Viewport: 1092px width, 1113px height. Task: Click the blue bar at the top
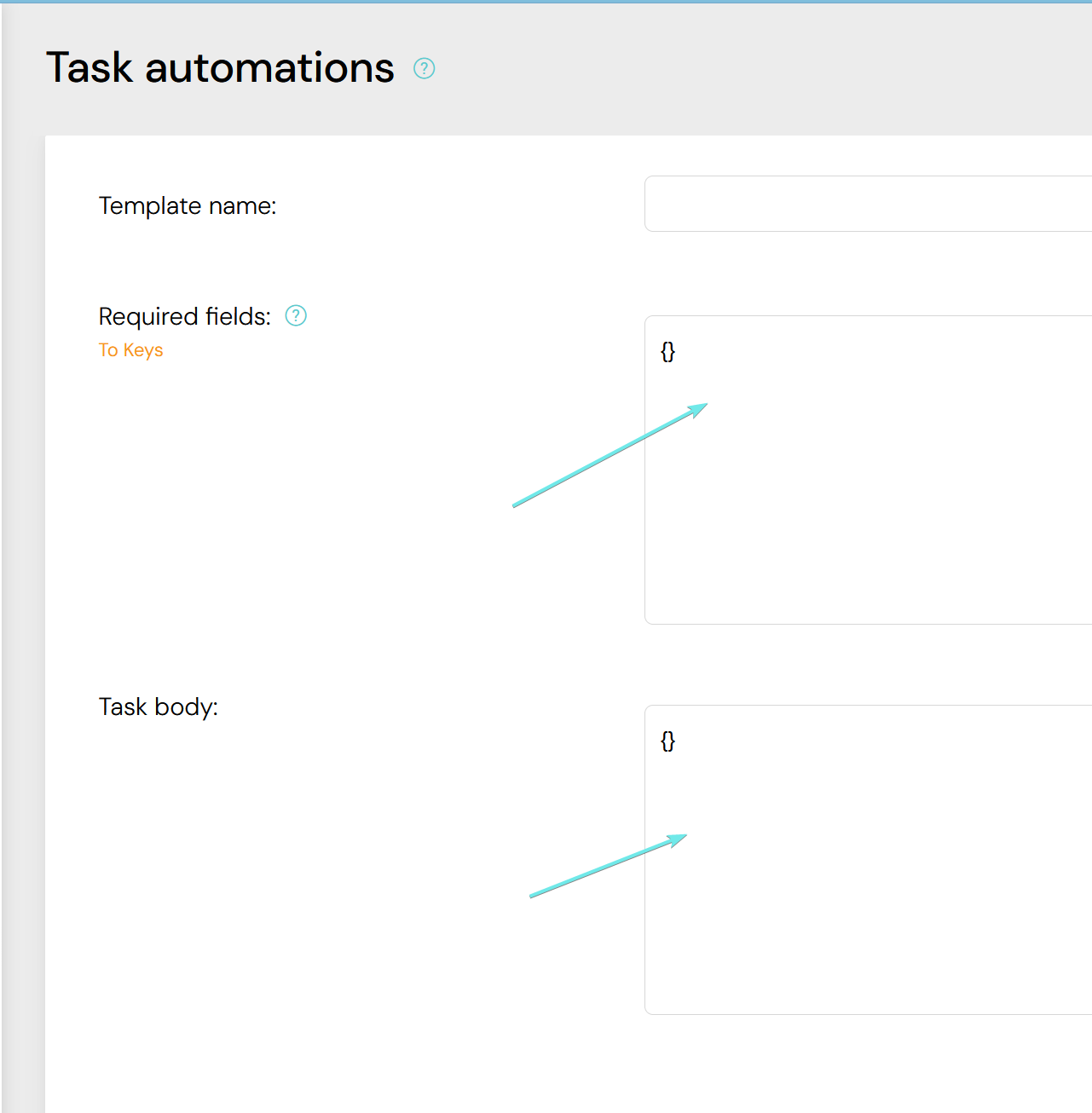tap(546, 1)
